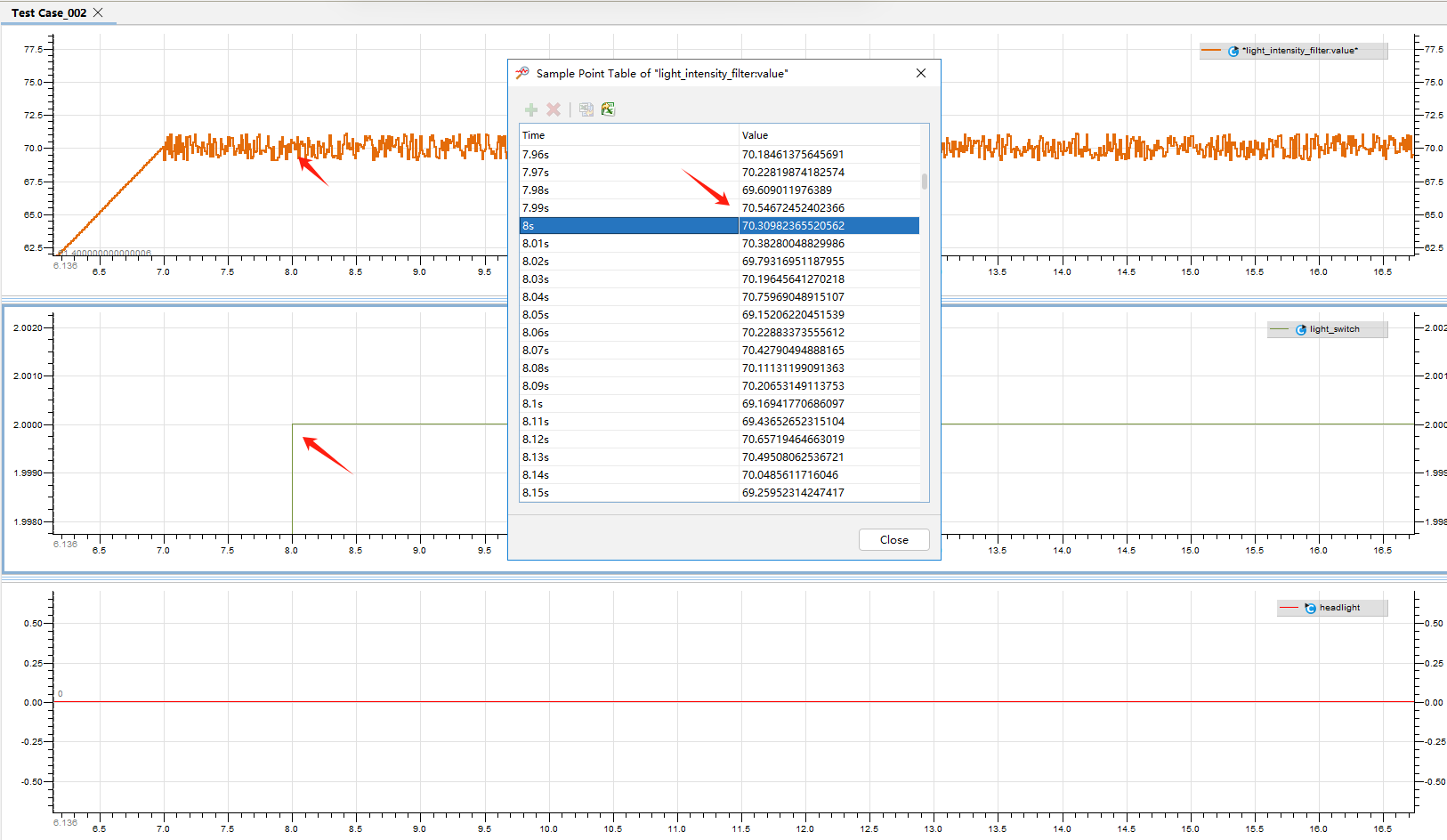The width and height of the screenshot is (1447, 840).
Task: Select the value 70.0485611716046 cell
Action: tap(829, 475)
